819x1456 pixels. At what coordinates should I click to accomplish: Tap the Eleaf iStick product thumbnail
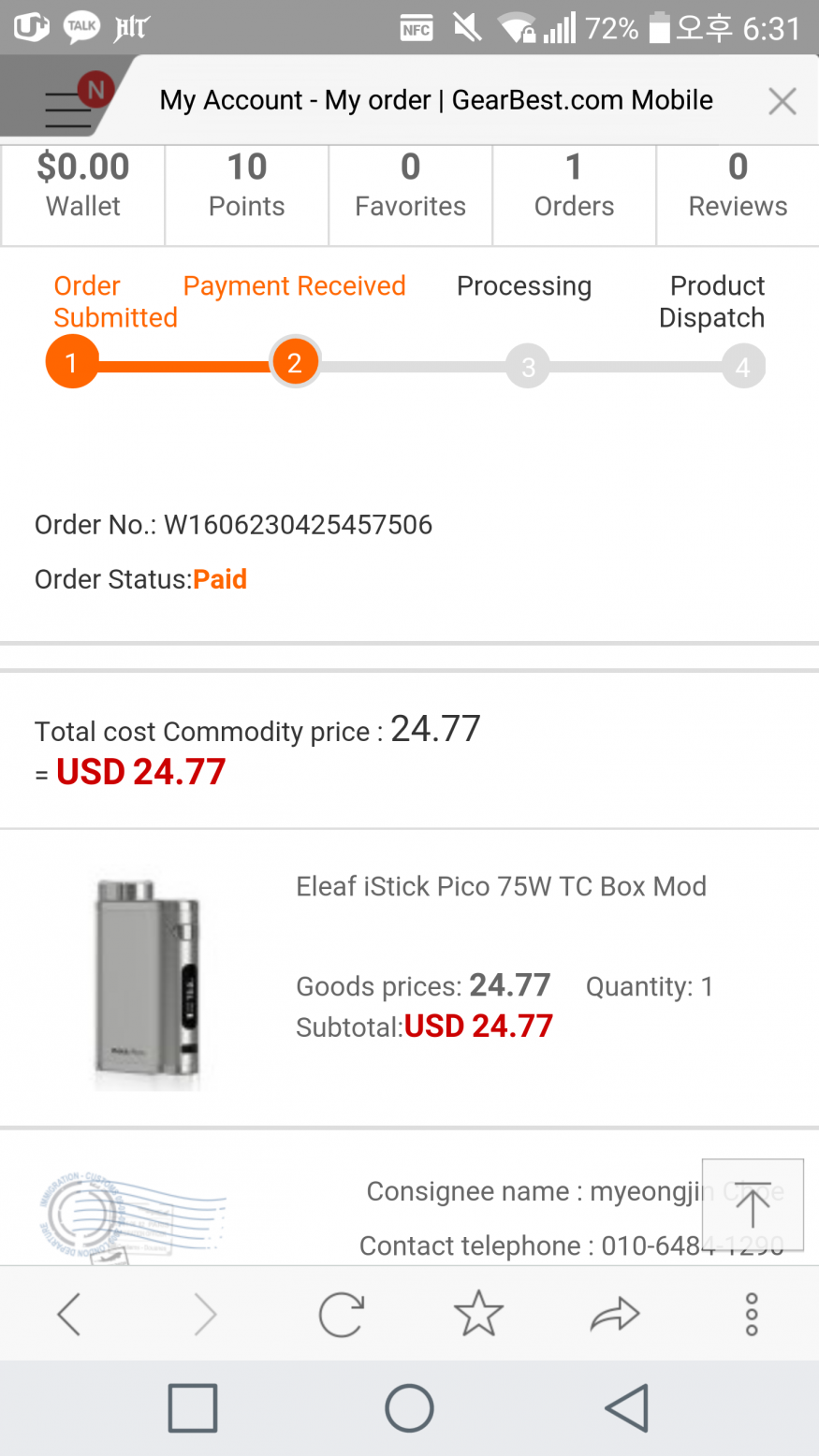[147, 980]
